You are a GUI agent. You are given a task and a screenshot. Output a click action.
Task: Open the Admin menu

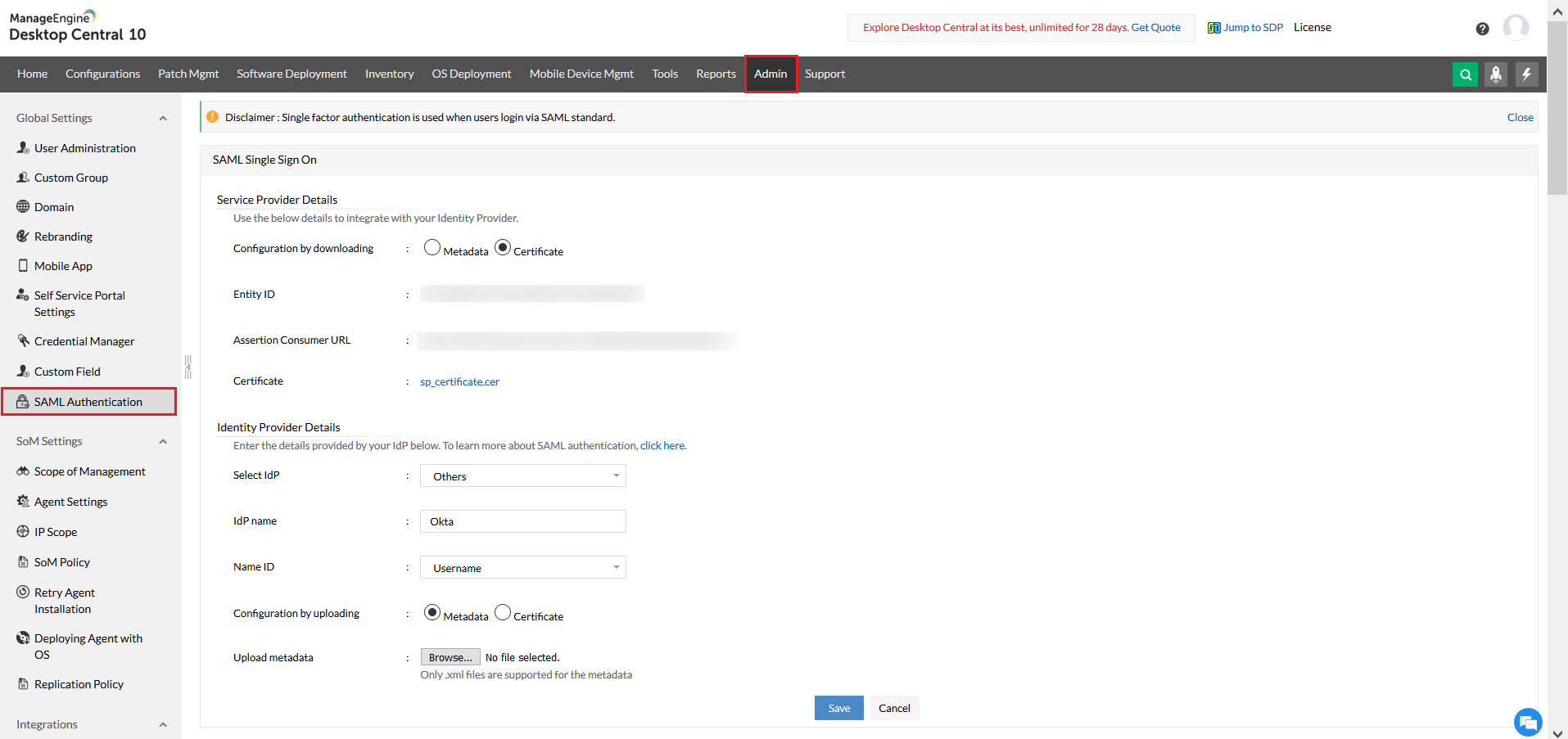[770, 74]
